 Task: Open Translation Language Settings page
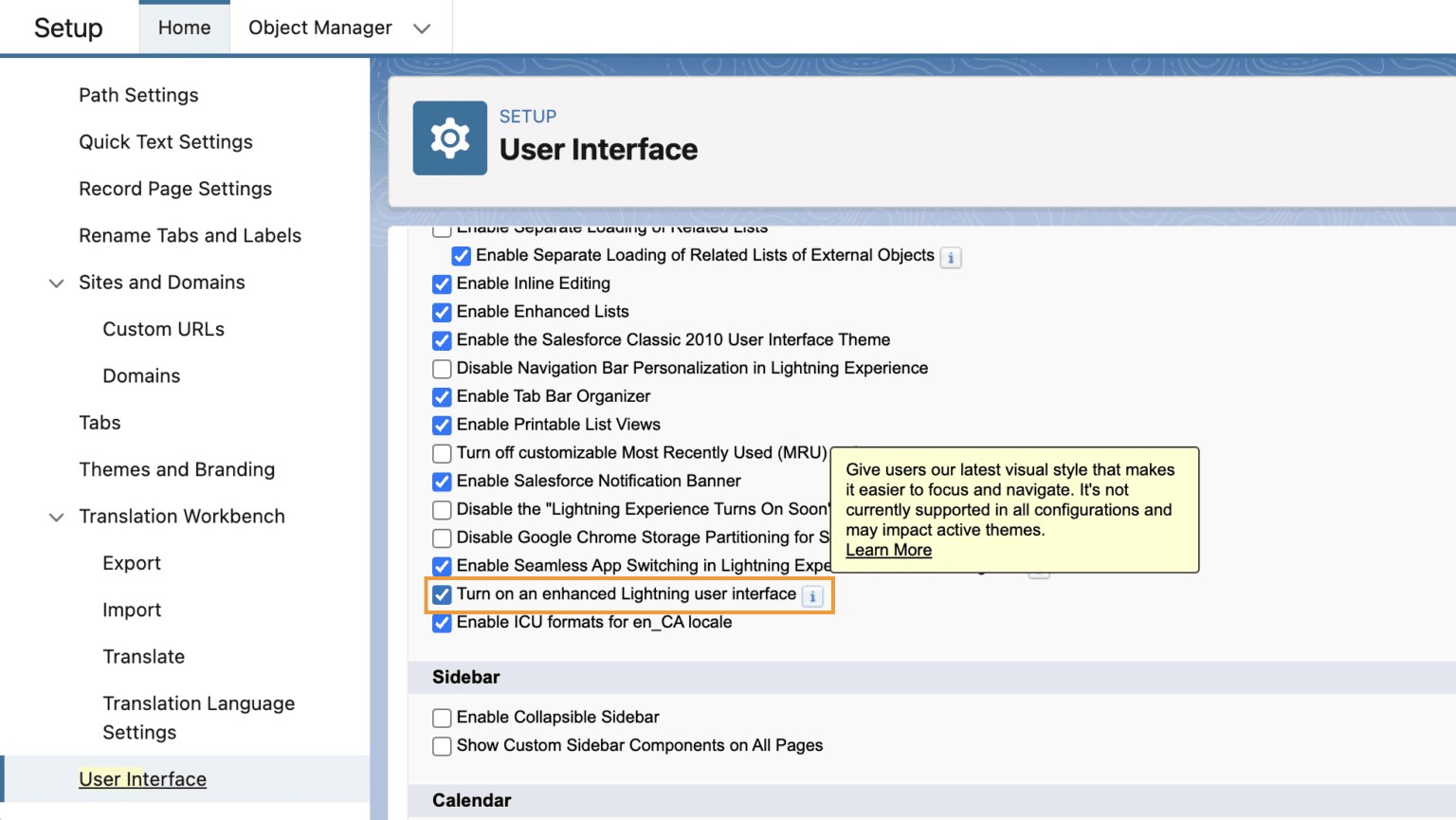click(x=199, y=718)
